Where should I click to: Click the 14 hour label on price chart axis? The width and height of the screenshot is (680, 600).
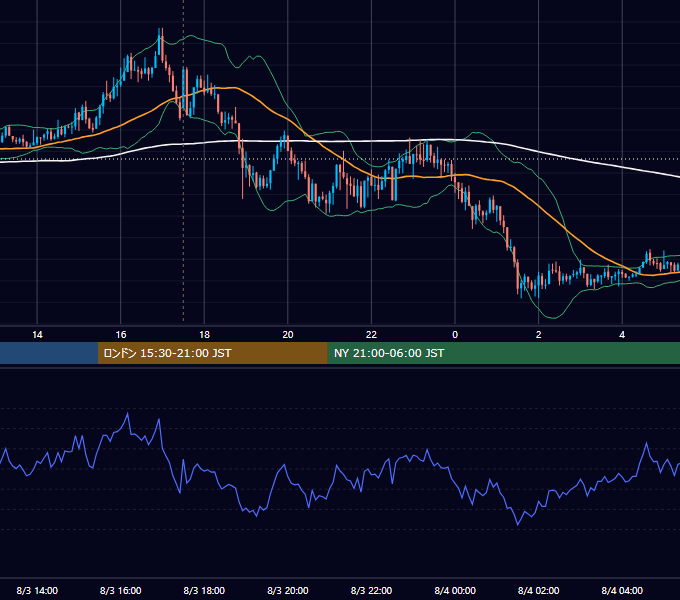37,335
